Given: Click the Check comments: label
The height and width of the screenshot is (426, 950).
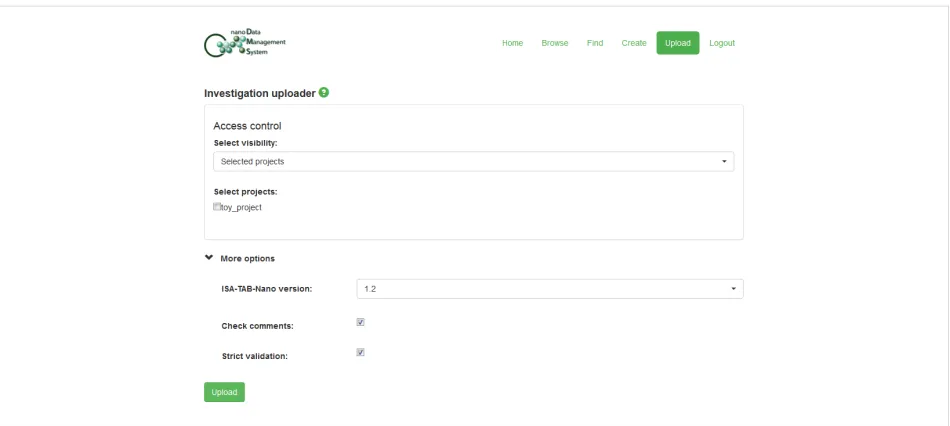Looking at the screenshot, I should [x=257, y=326].
